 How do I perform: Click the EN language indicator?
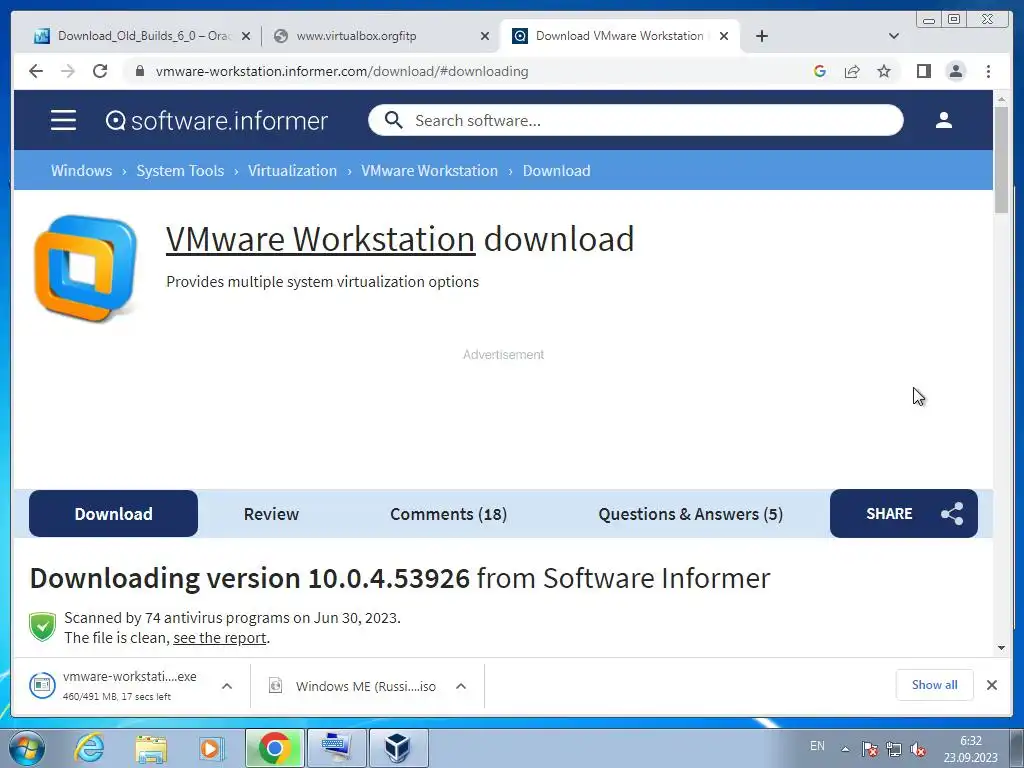pos(817,746)
